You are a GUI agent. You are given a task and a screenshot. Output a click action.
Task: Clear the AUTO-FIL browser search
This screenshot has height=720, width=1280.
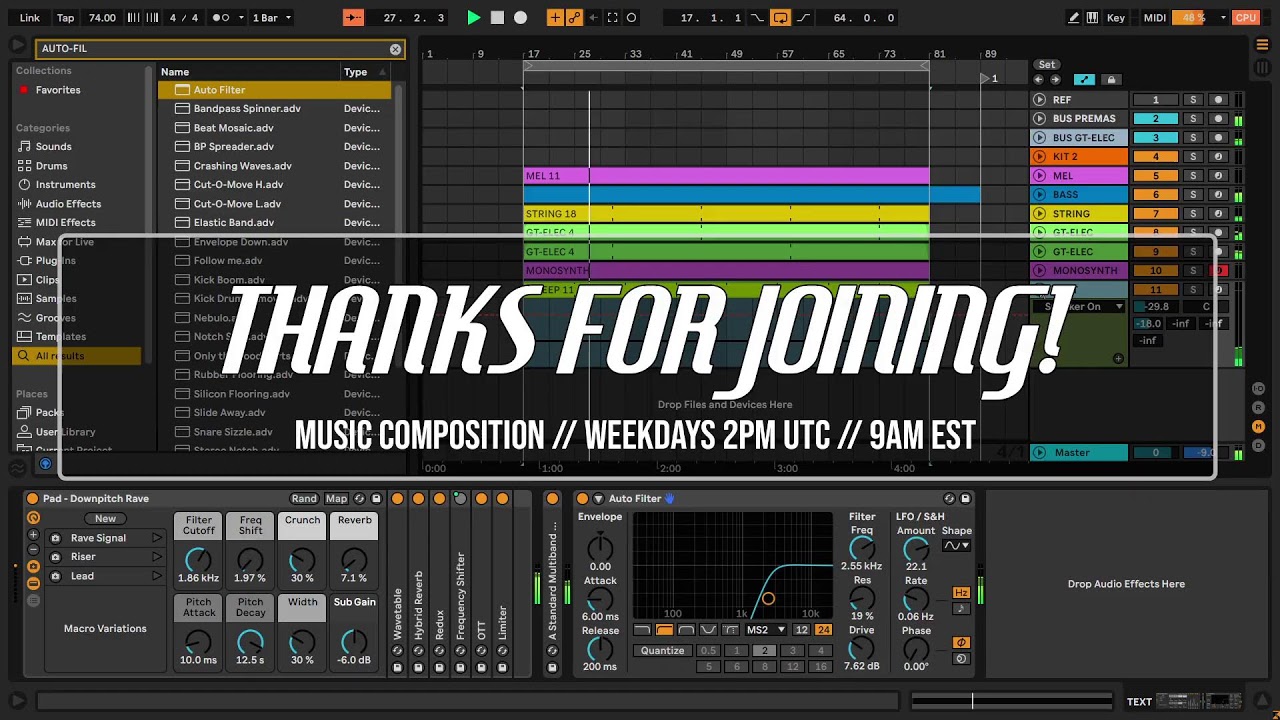395,49
